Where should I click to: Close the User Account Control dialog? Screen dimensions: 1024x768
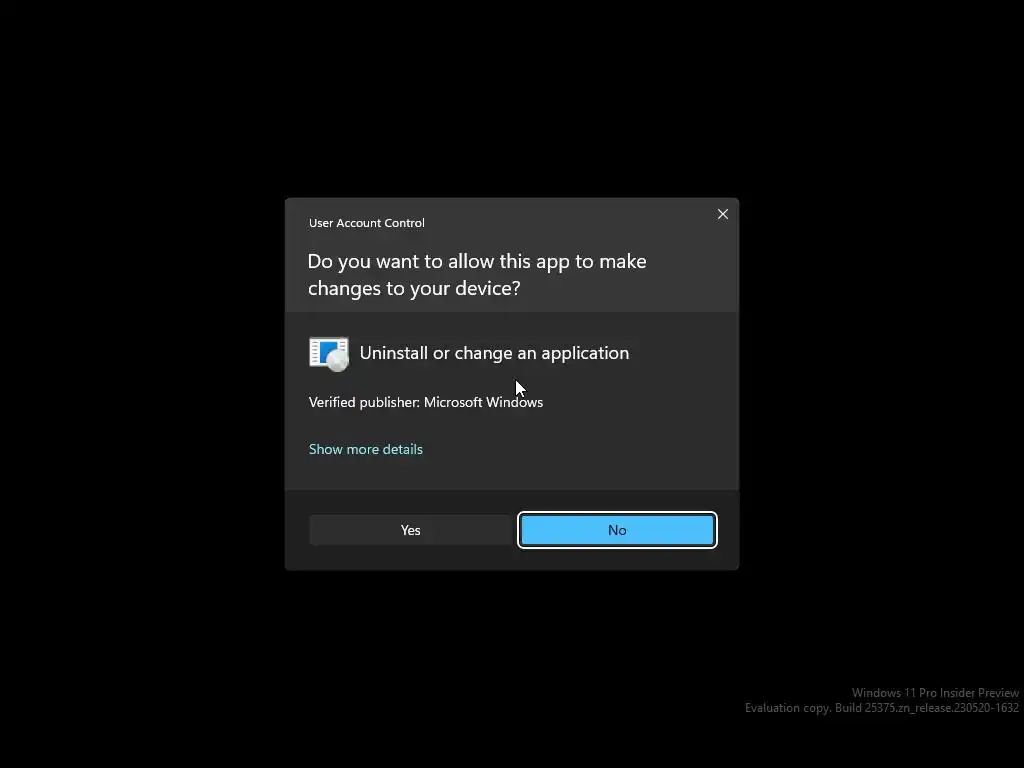722,214
